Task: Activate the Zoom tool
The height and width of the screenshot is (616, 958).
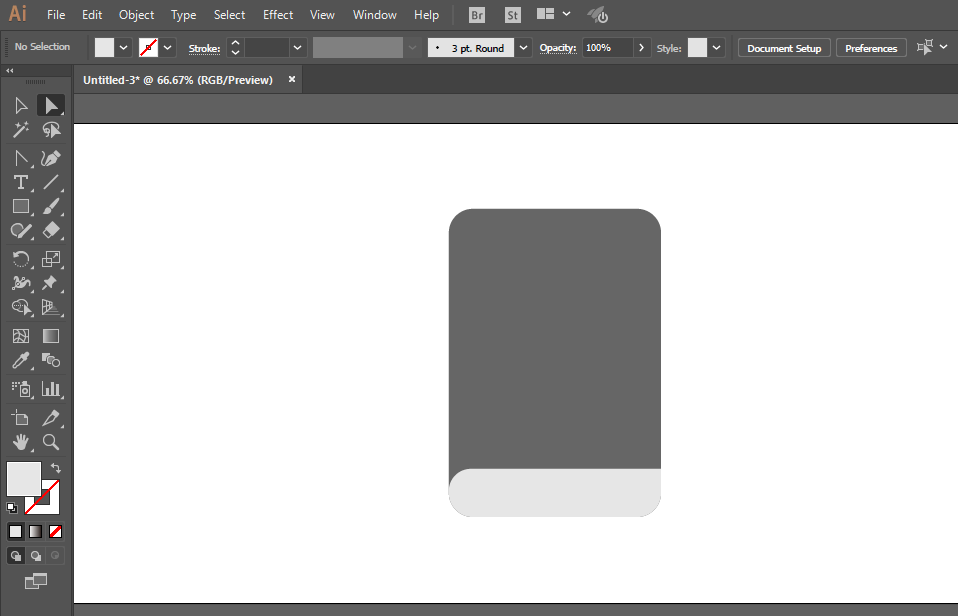Action: coord(51,442)
